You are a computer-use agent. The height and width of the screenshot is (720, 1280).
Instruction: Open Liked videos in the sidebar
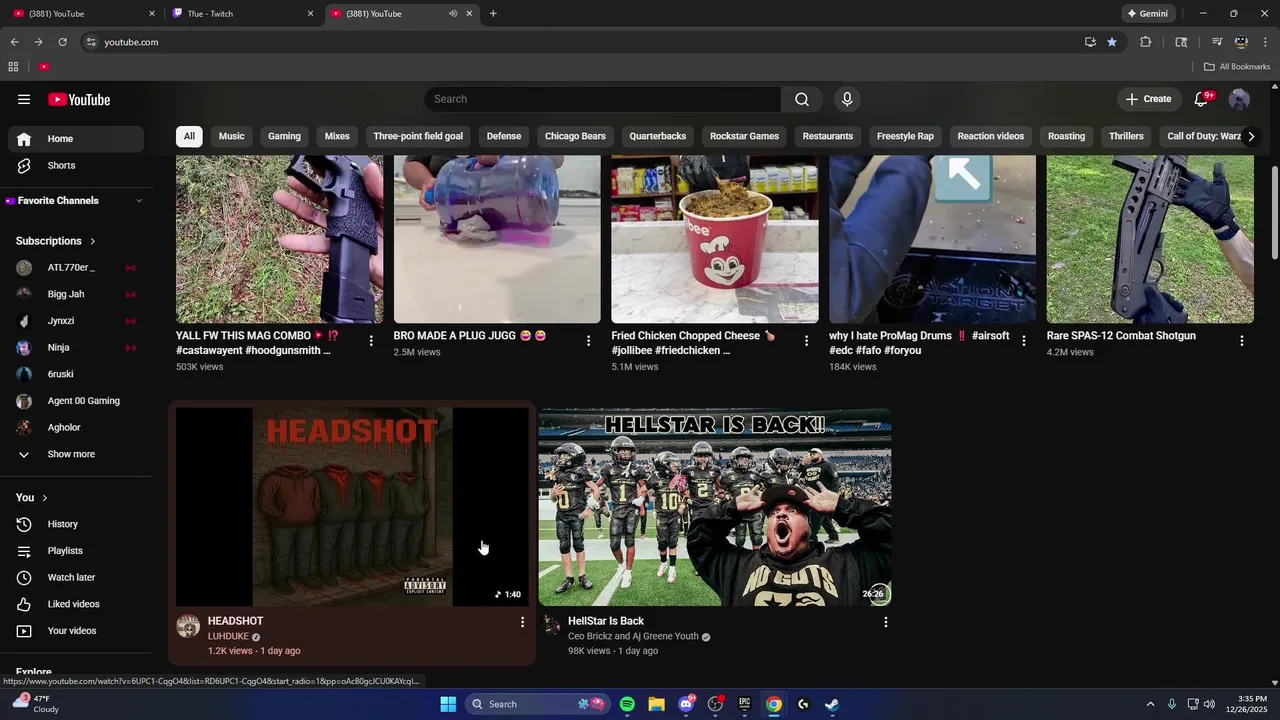click(76, 604)
